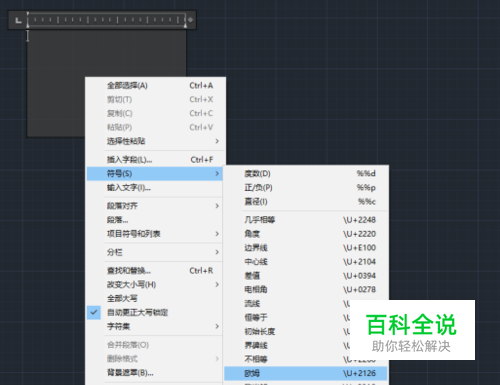Image resolution: width=500 pixels, height=385 pixels.
Task: Select the 界碑线 symbol entry
Action: click(x=287, y=346)
